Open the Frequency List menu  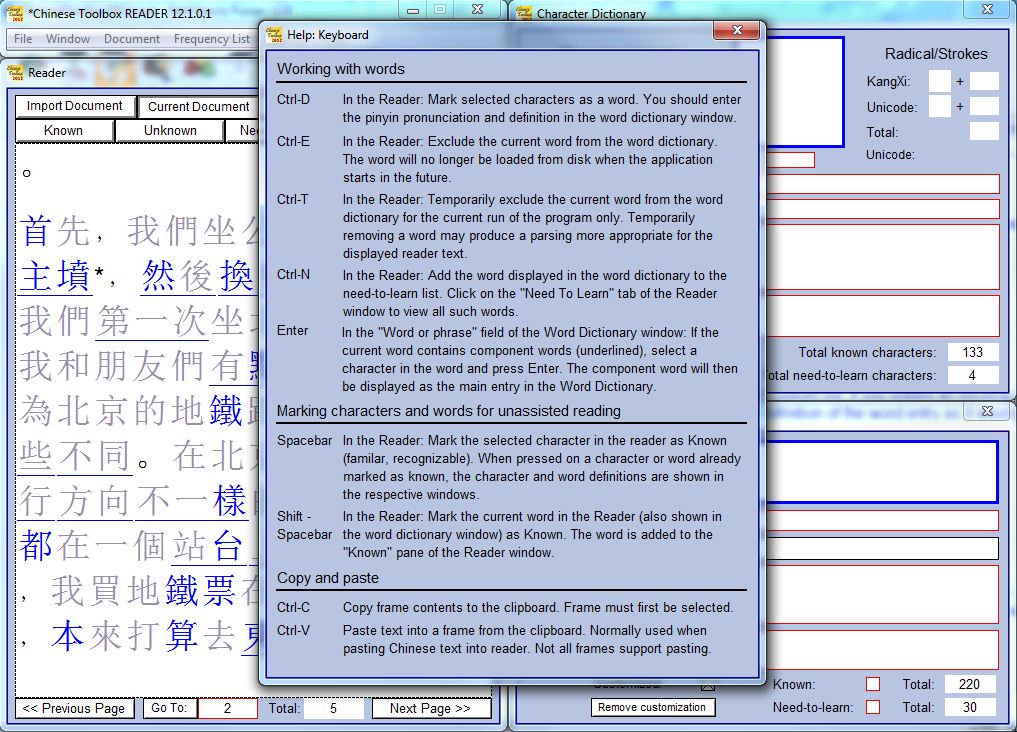point(211,39)
